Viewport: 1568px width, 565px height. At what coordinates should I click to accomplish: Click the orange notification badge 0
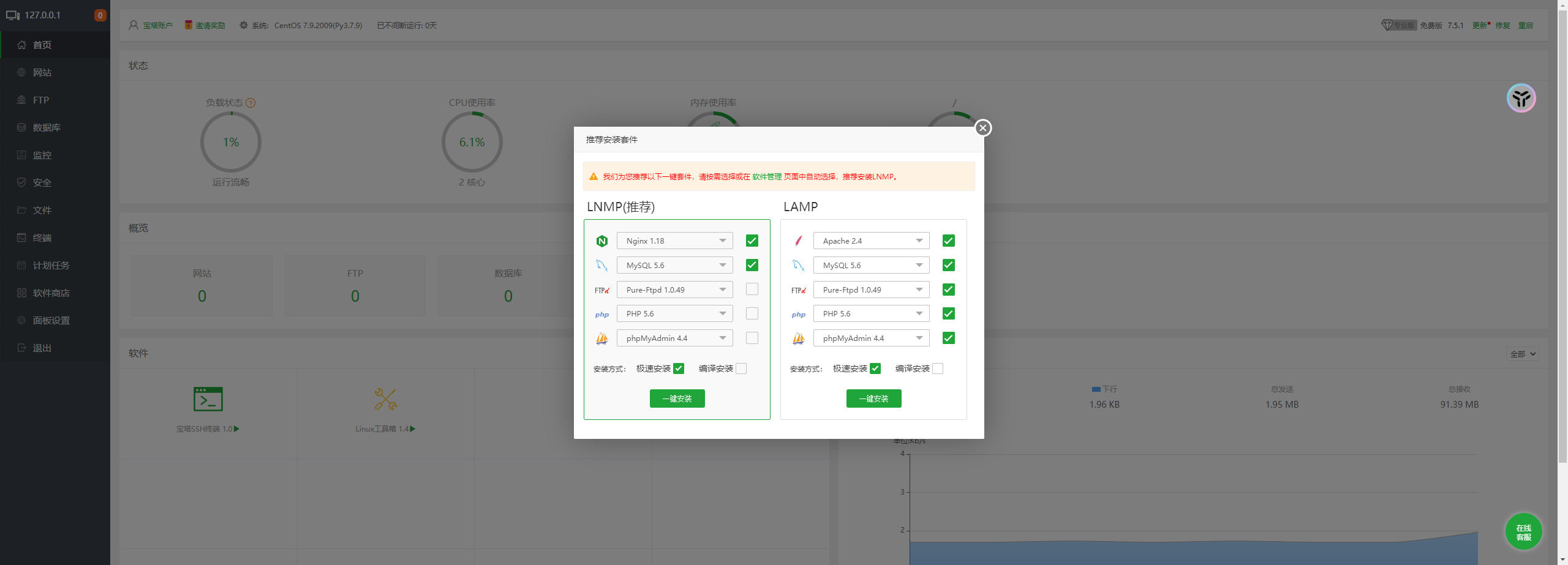click(x=100, y=15)
